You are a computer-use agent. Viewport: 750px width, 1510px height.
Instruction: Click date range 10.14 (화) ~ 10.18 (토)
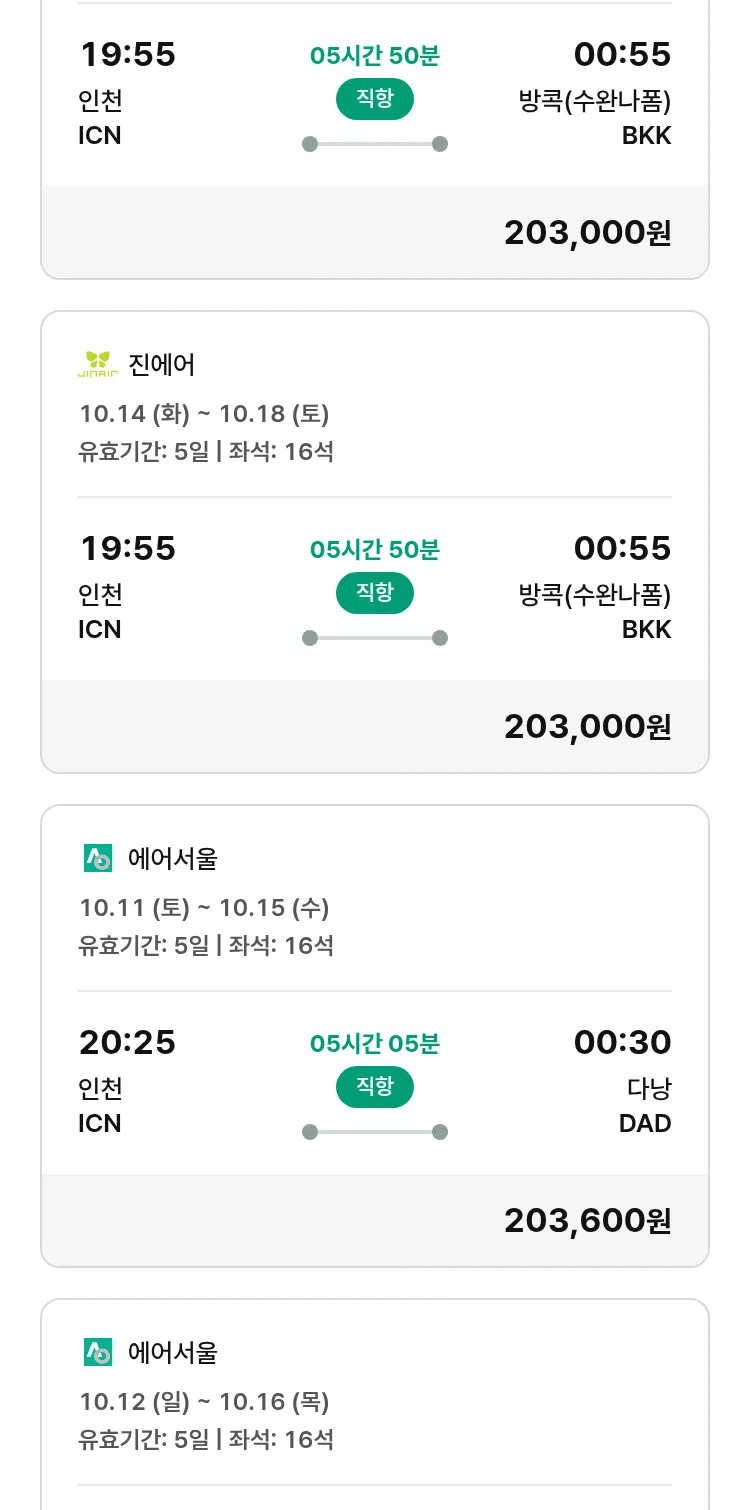(204, 414)
